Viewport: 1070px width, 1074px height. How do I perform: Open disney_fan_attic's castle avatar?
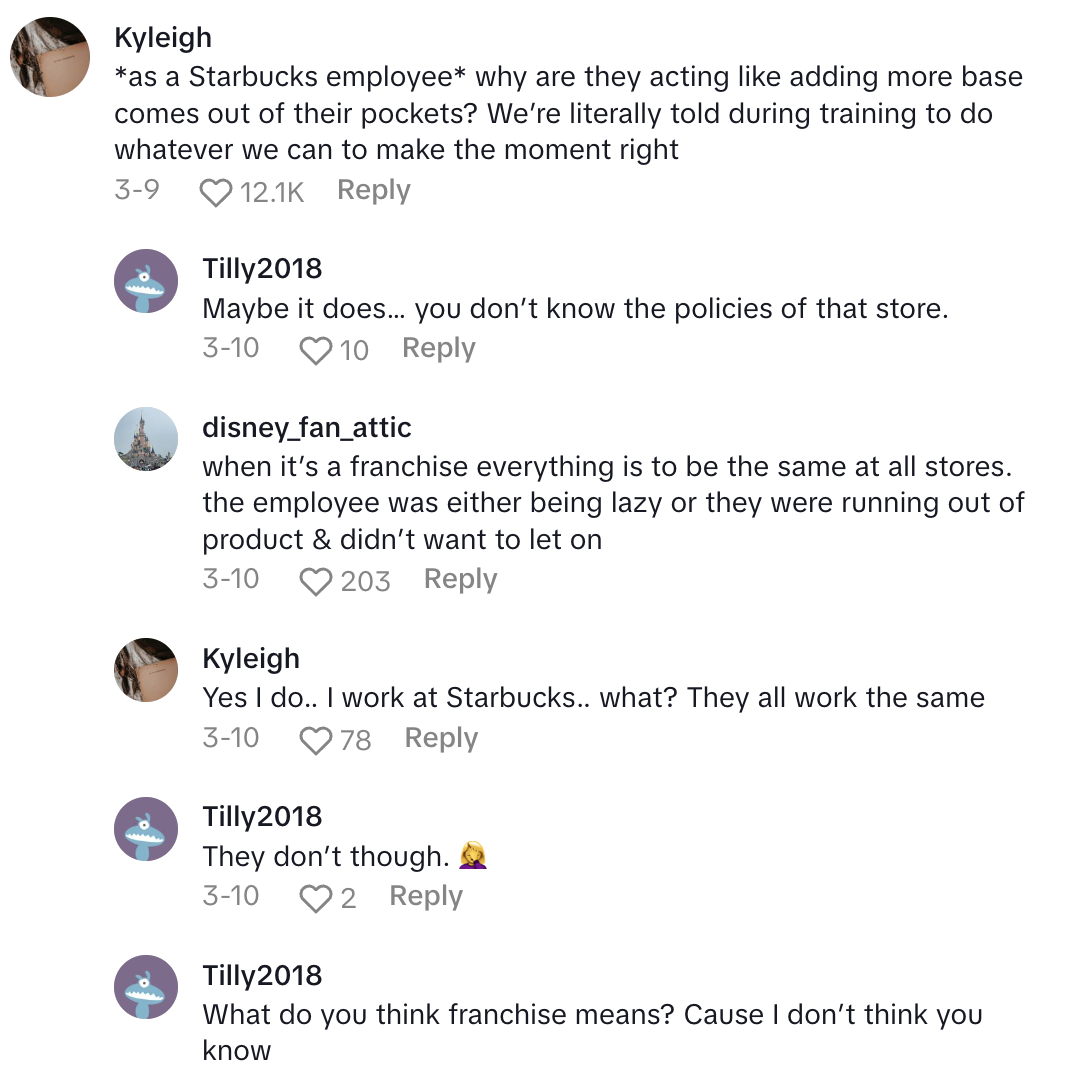[146, 439]
